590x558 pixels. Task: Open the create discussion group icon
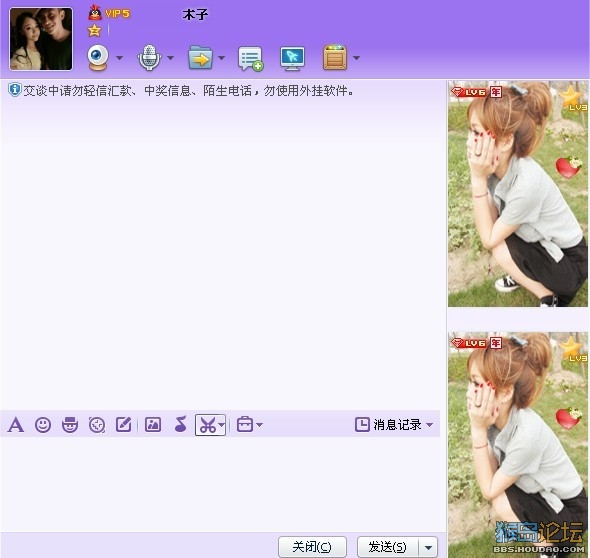tap(251, 58)
